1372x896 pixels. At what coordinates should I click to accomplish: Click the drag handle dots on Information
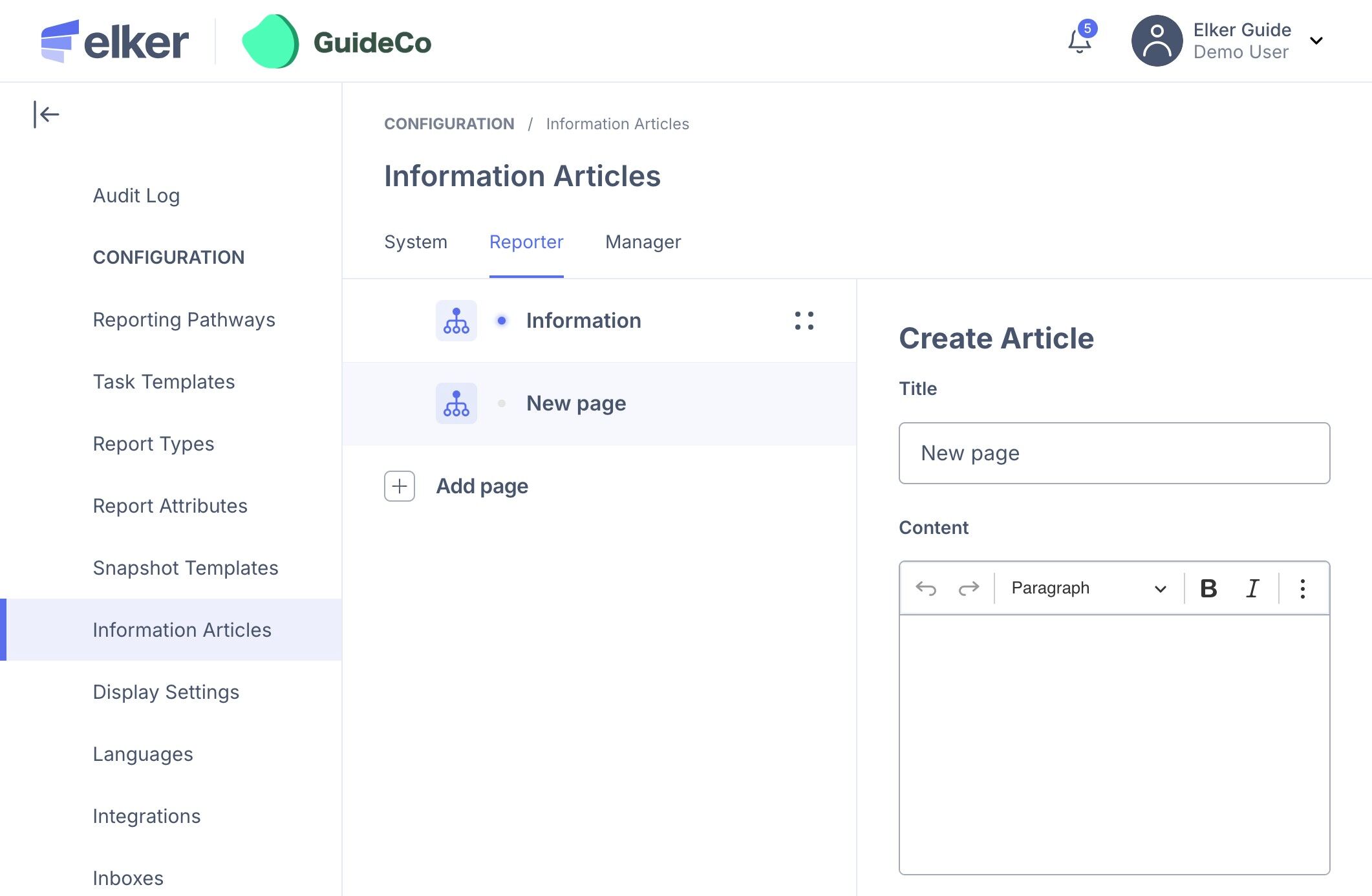[804, 321]
